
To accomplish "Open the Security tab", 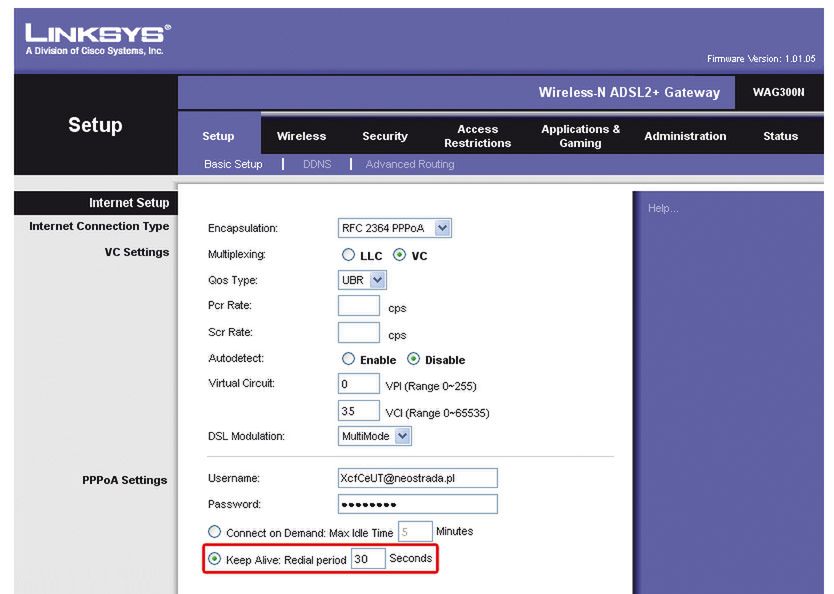I will coord(385,136).
